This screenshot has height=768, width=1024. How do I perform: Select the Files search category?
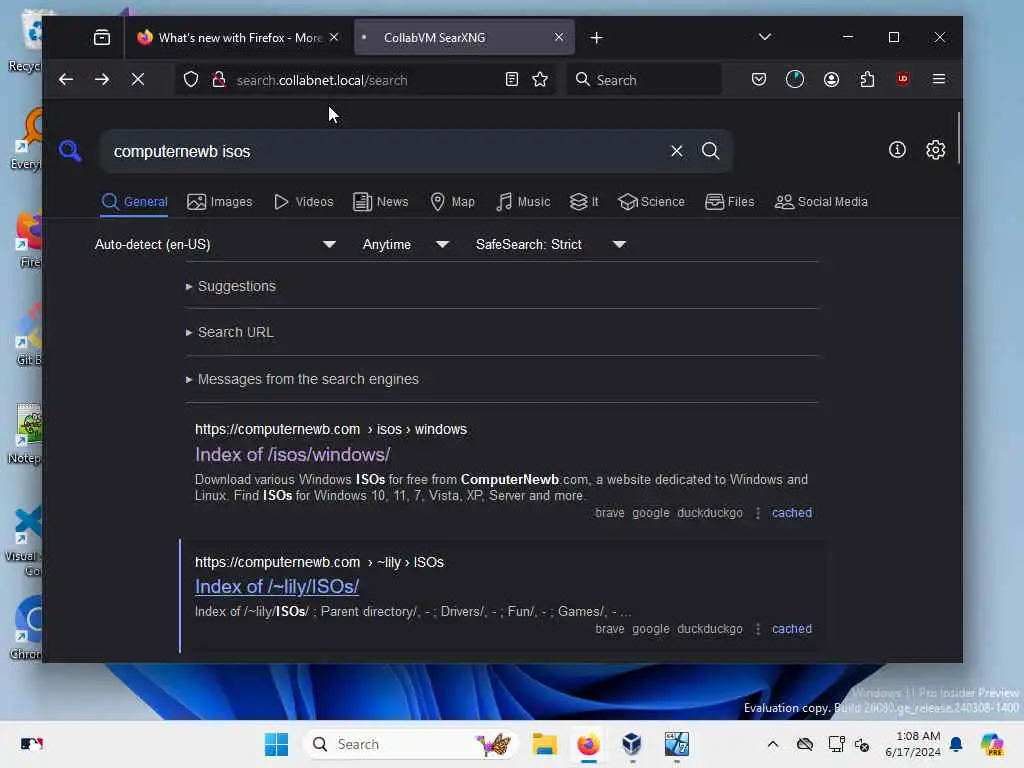point(730,202)
